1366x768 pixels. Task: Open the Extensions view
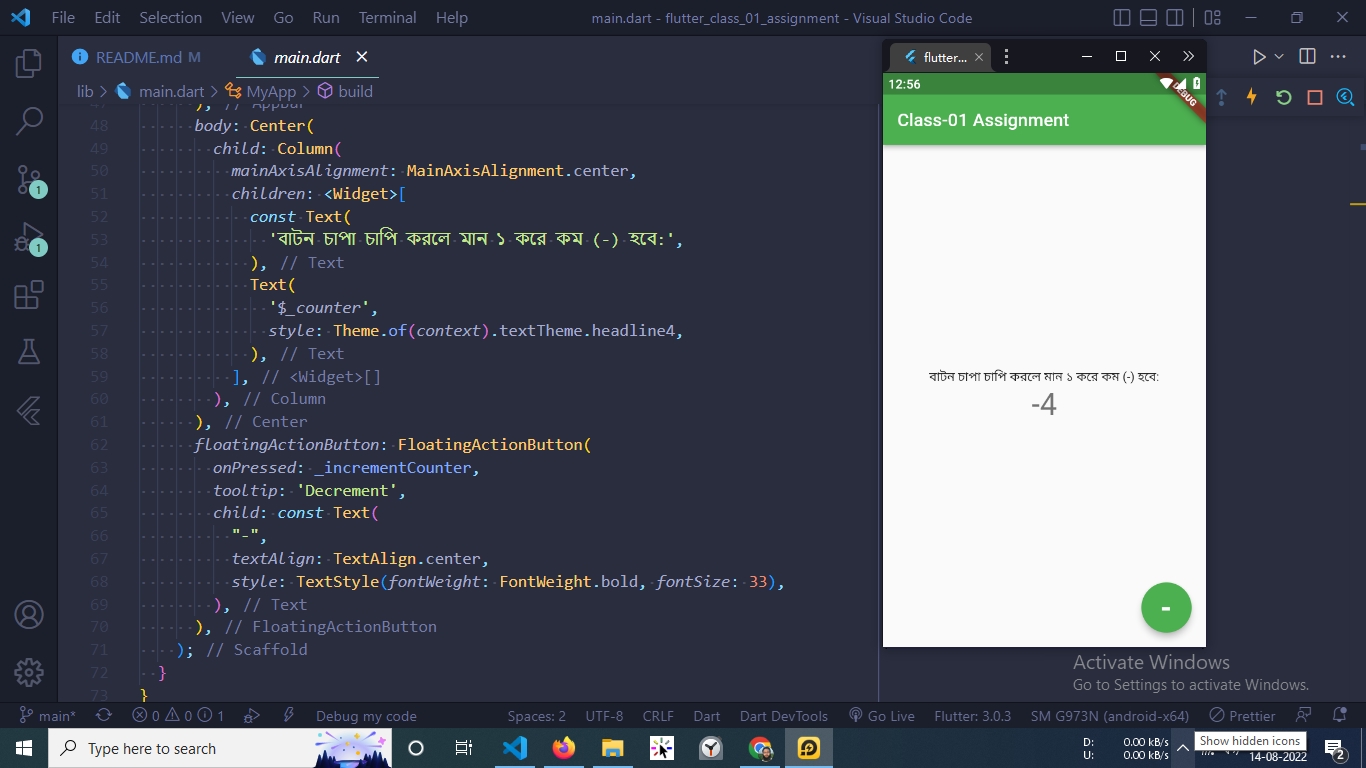tap(29, 295)
